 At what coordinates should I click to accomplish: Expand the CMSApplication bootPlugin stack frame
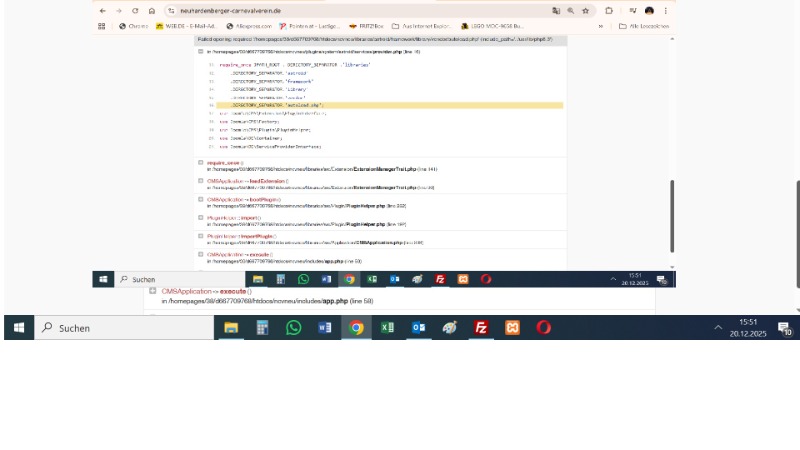(198, 198)
